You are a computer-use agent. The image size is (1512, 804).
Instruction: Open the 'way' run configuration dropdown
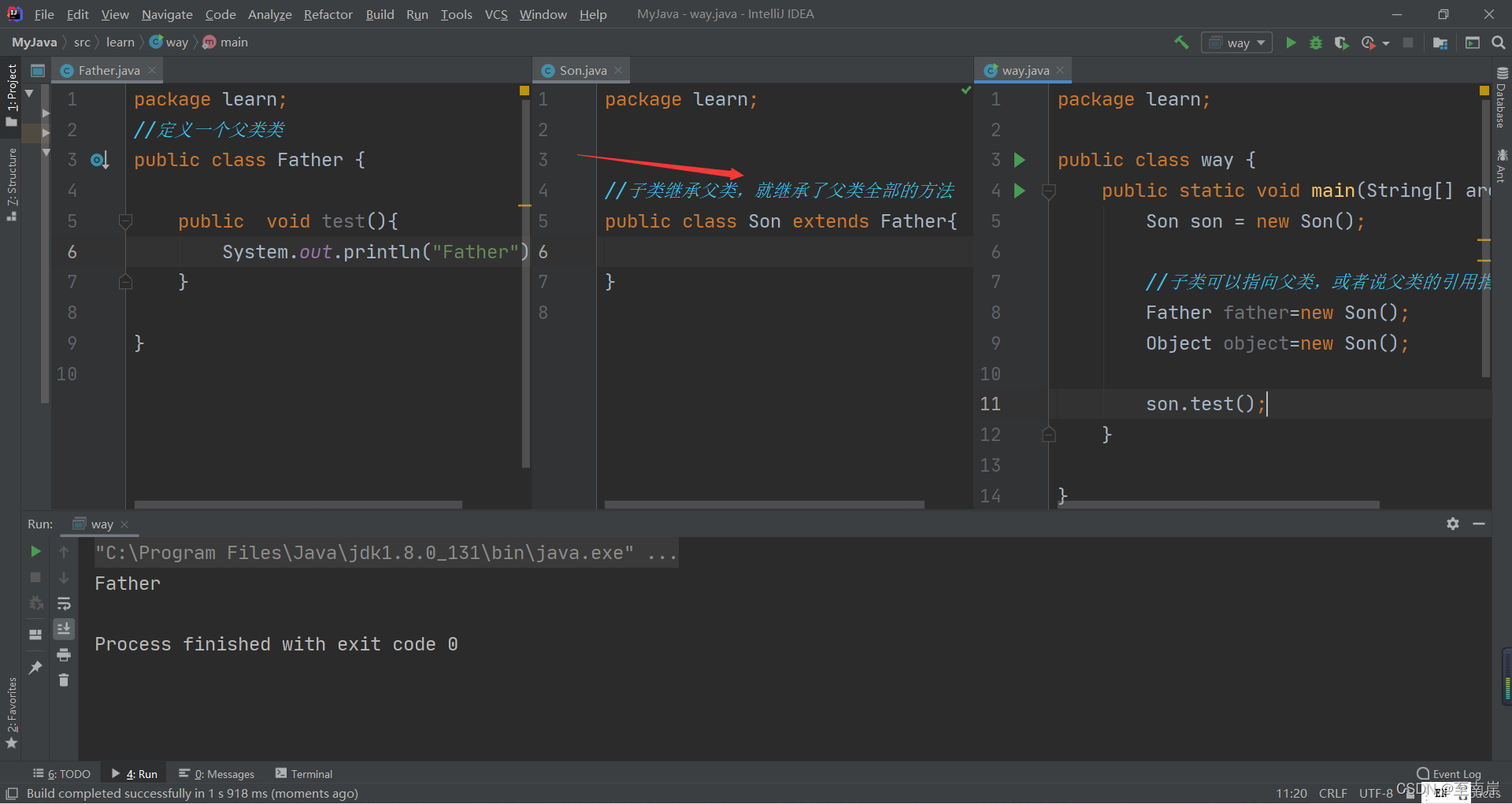[x=1238, y=43]
